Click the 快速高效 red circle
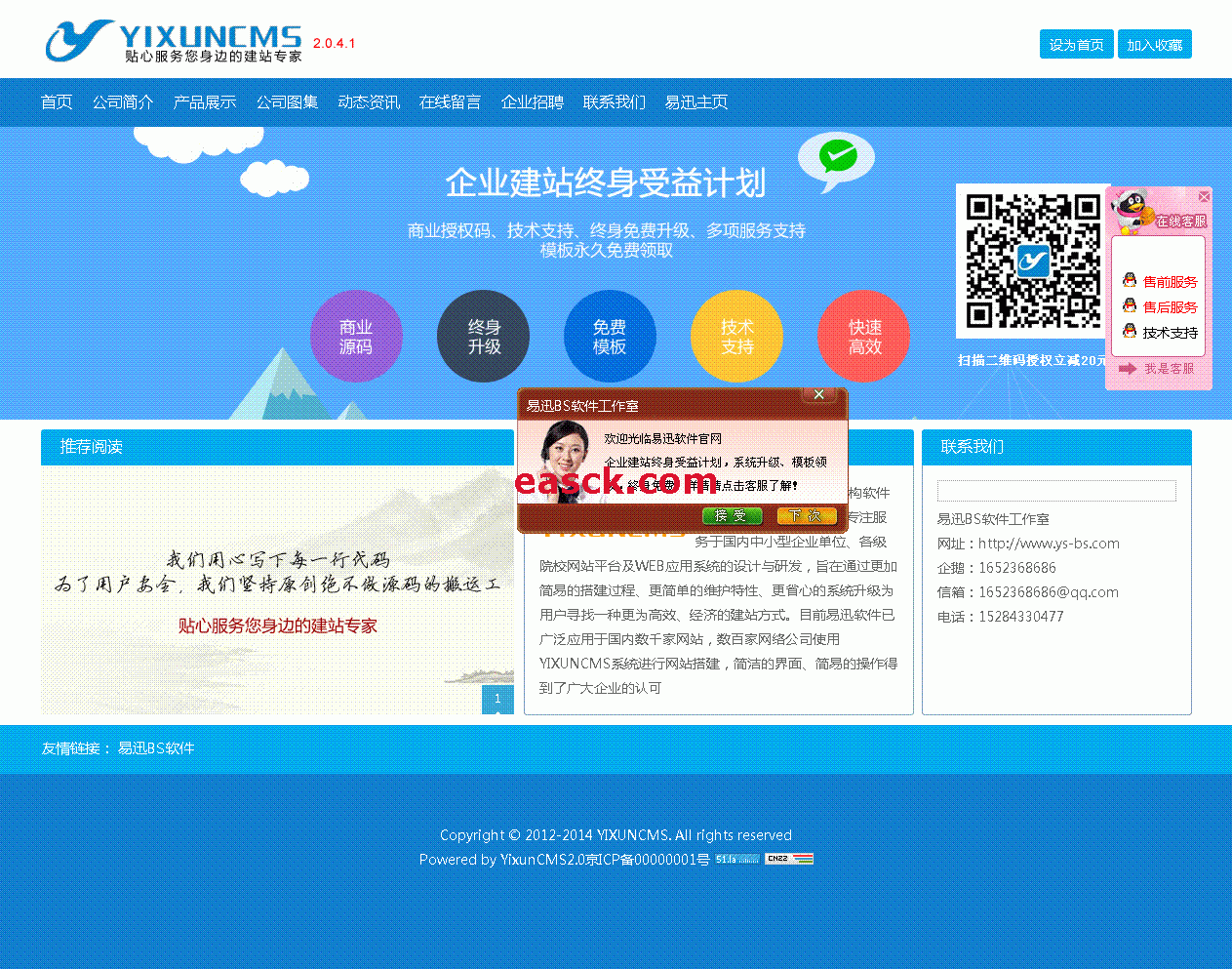 click(x=863, y=337)
